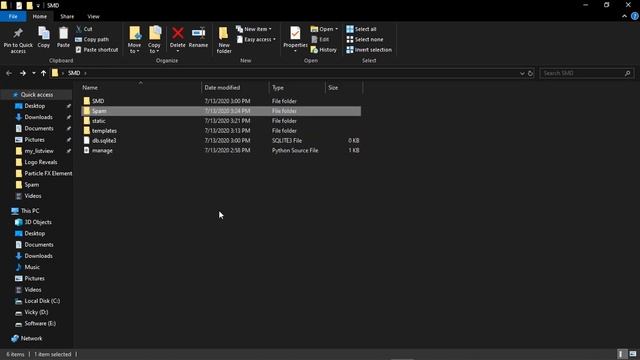Click the Pin to Quick access icon
The height and width of the screenshot is (360, 640).
[x=18, y=33]
